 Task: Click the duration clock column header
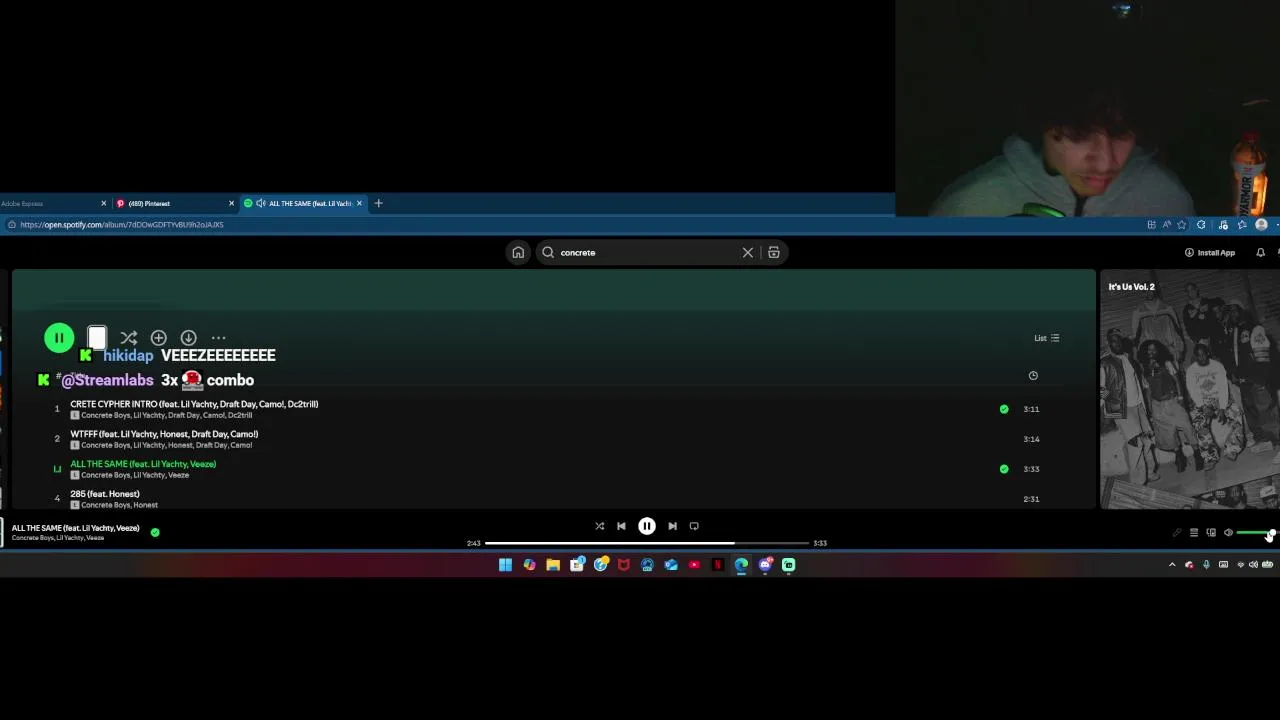[x=1033, y=375]
